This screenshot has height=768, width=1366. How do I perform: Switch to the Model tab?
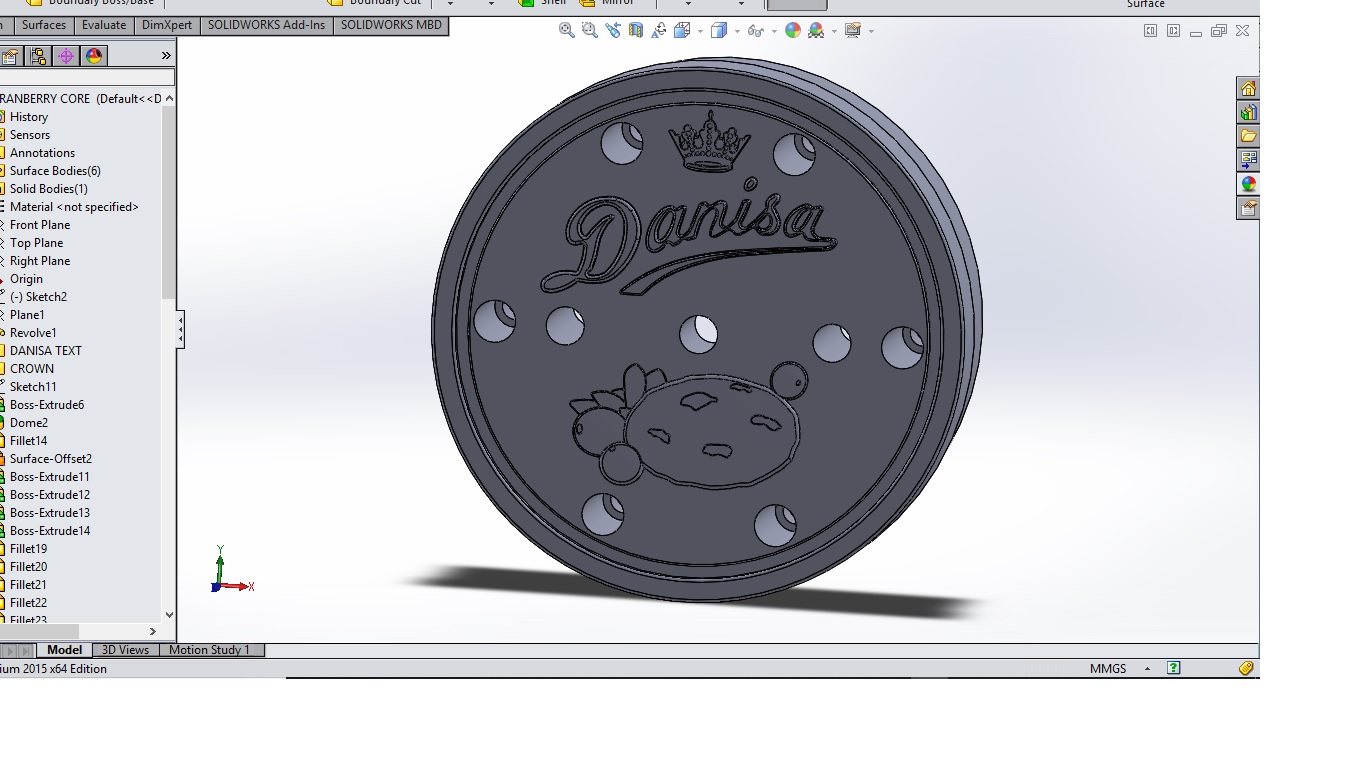(64, 650)
